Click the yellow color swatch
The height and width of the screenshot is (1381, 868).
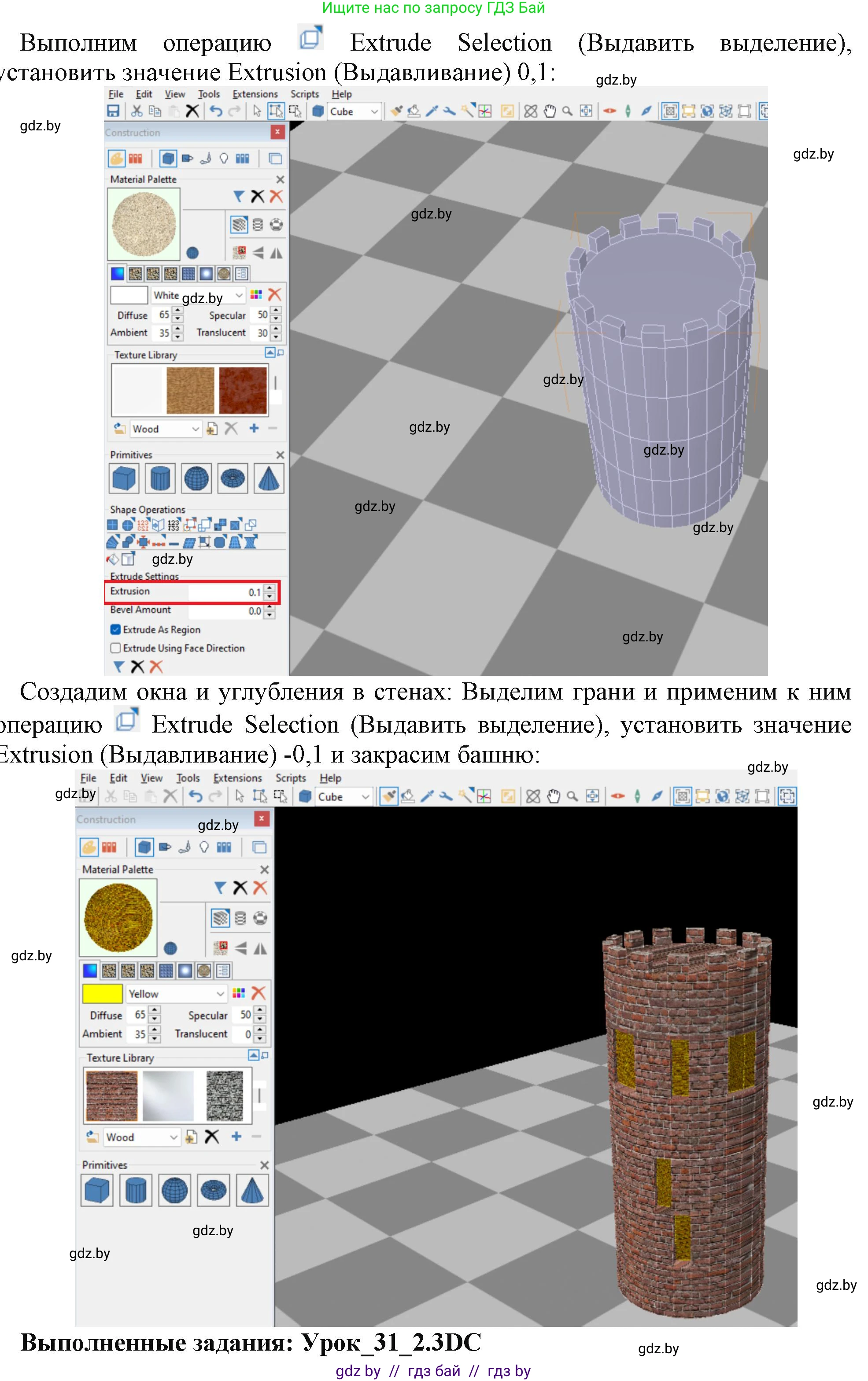tap(102, 993)
